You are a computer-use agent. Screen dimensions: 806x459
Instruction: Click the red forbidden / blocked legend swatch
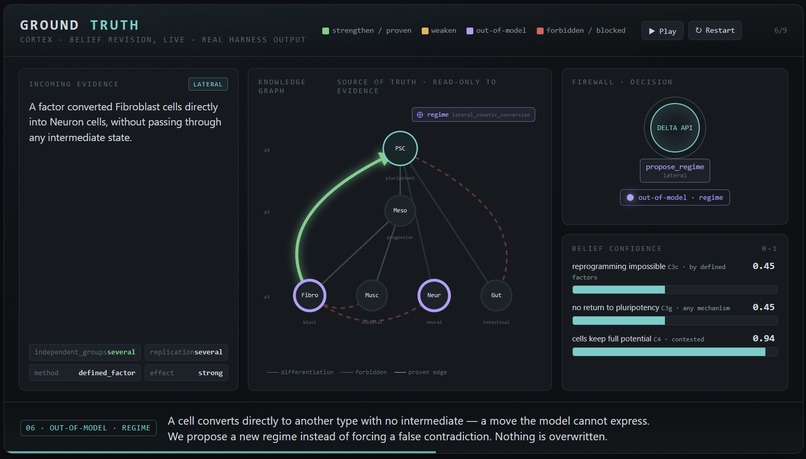click(540, 31)
